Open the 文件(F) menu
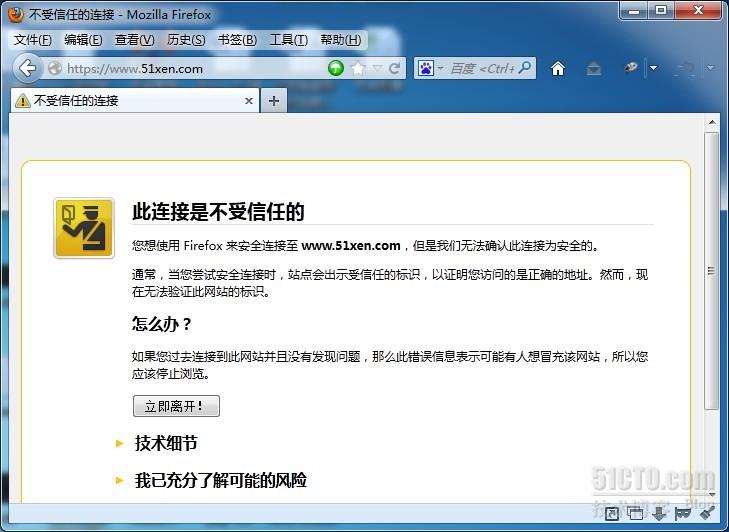Image resolution: width=729 pixels, height=532 pixels. [x=33, y=40]
